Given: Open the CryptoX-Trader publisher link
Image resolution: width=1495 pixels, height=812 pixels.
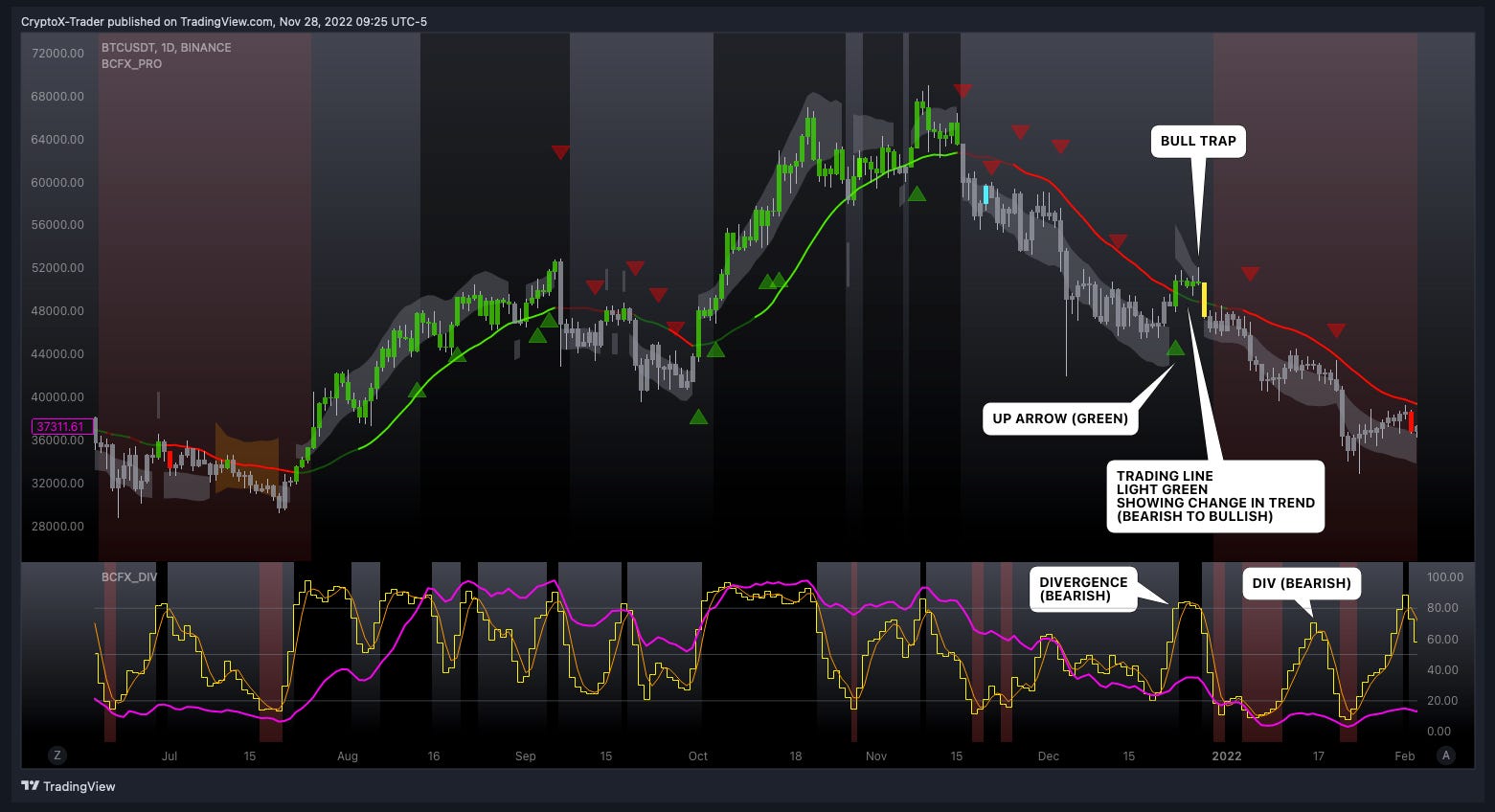Looking at the screenshot, I should 57,21.
